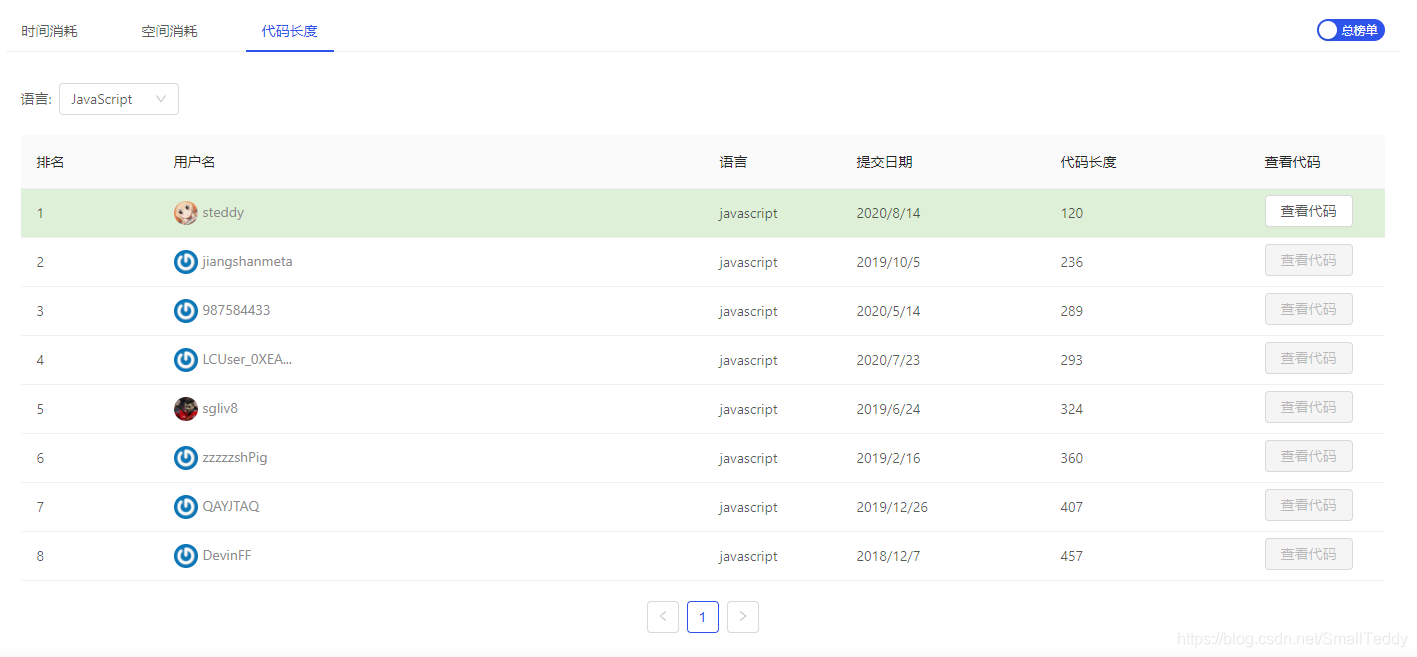
Task: Click rank number 8 cell
Action: tap(40, 557)
